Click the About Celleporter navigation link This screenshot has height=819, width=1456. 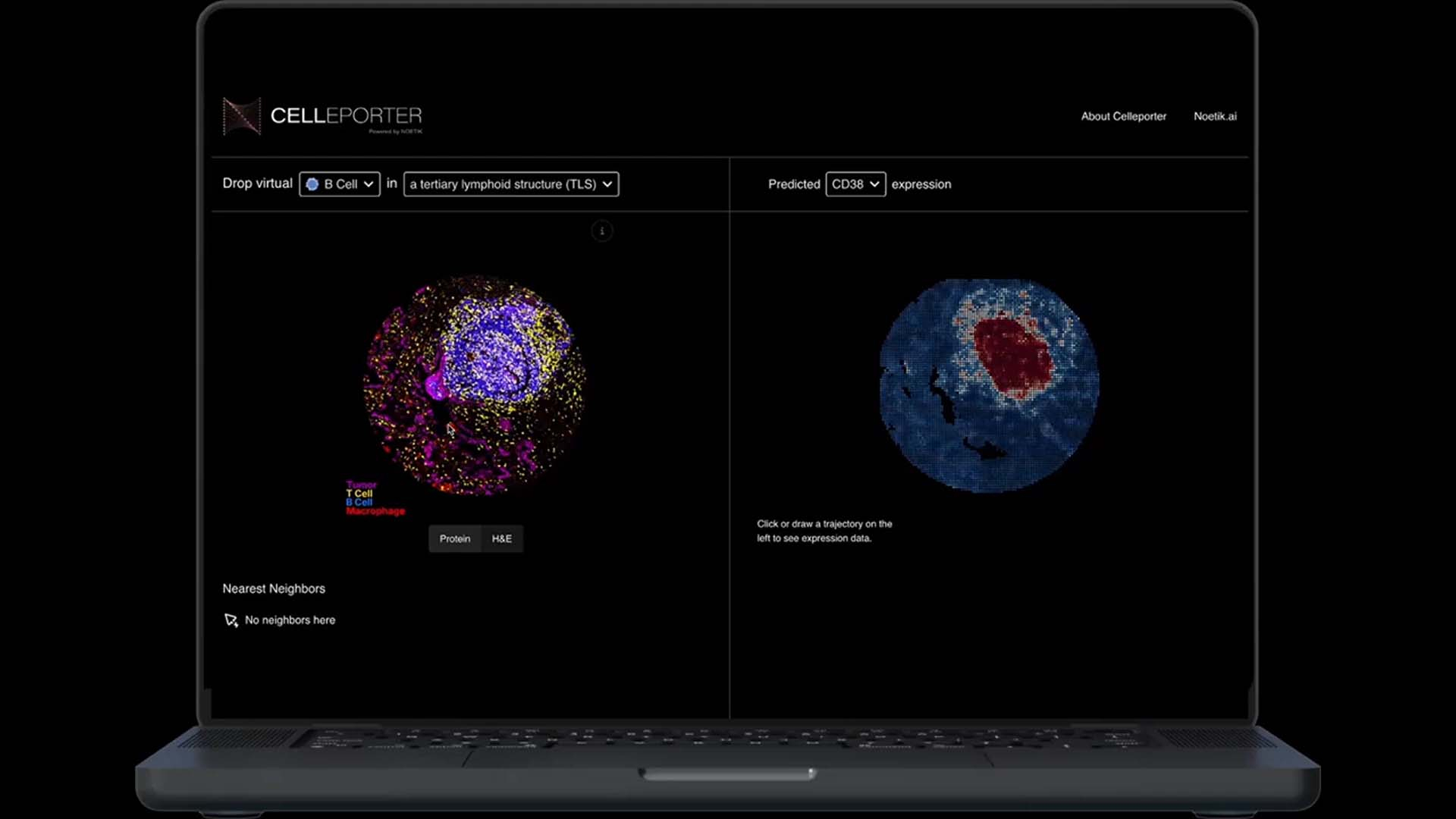click(1123, 115)
